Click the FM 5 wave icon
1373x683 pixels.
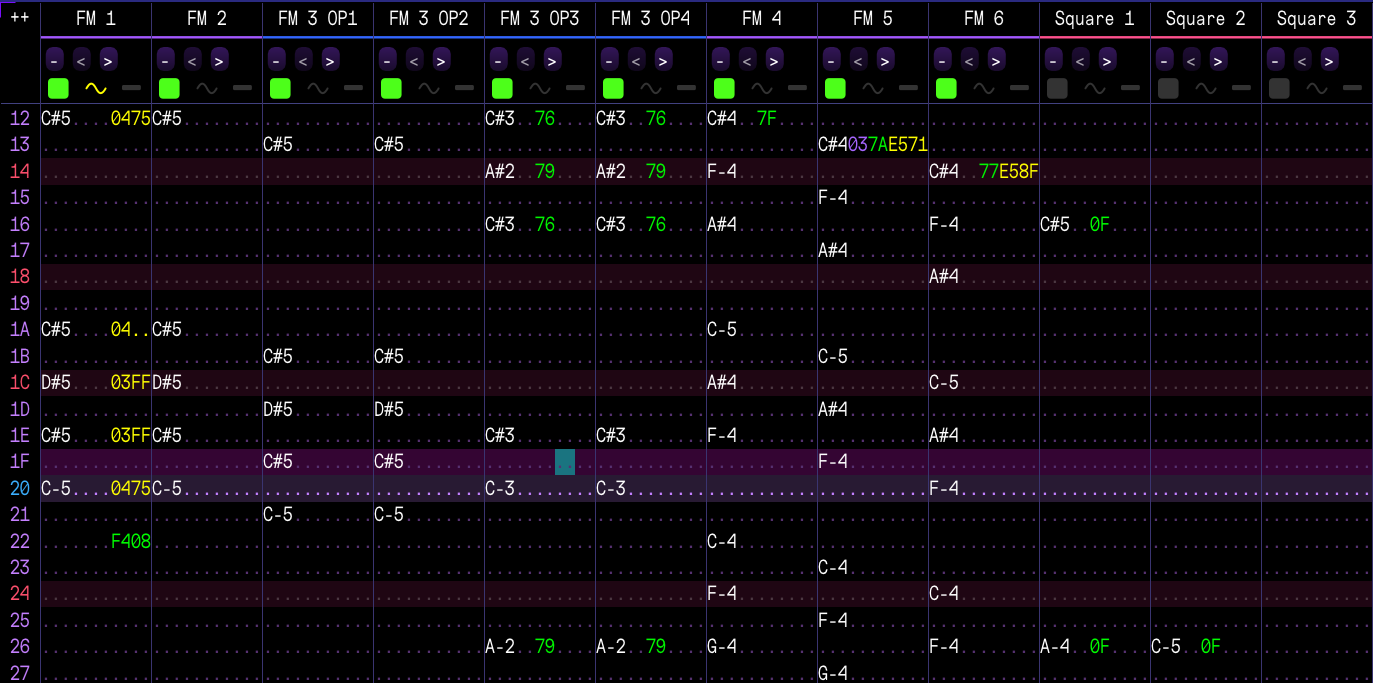click(x=873, y=88)
